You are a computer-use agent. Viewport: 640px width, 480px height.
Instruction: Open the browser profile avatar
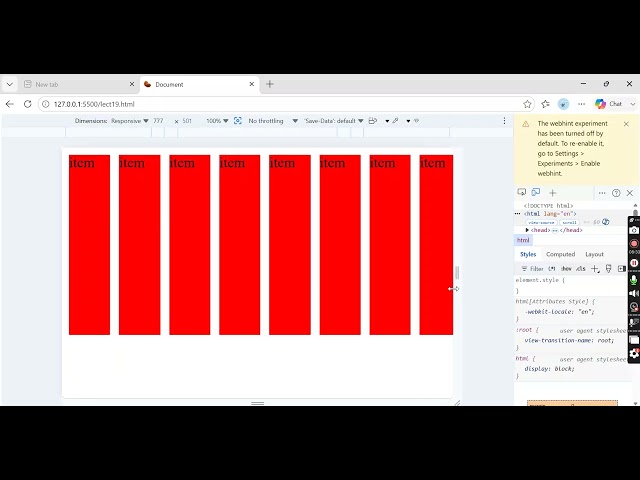(563, 104)
